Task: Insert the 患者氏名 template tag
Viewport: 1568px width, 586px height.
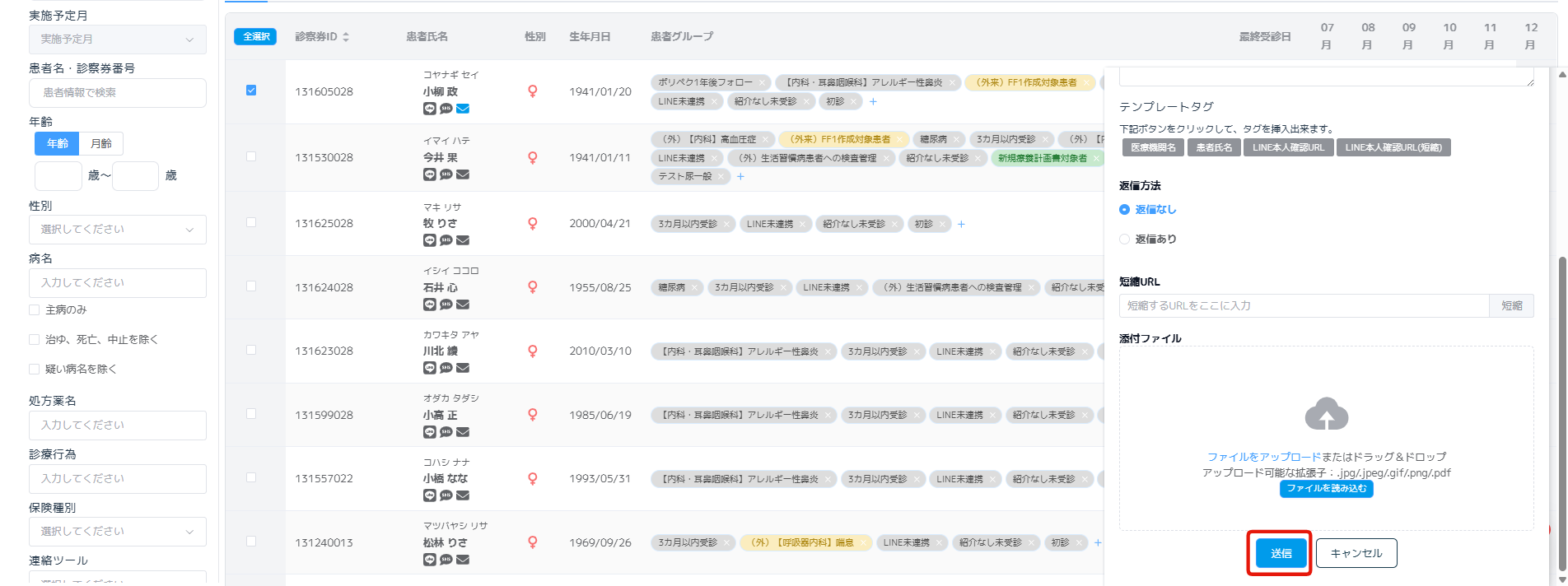Action: point(1214,147)
